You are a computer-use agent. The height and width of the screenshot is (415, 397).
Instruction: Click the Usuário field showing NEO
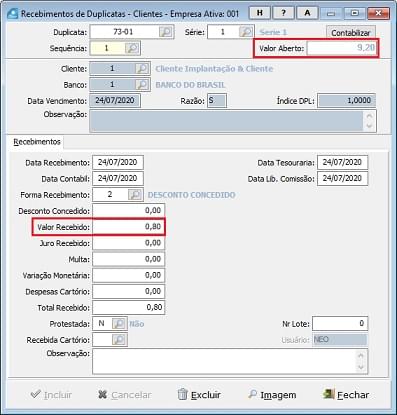[339, 340]
